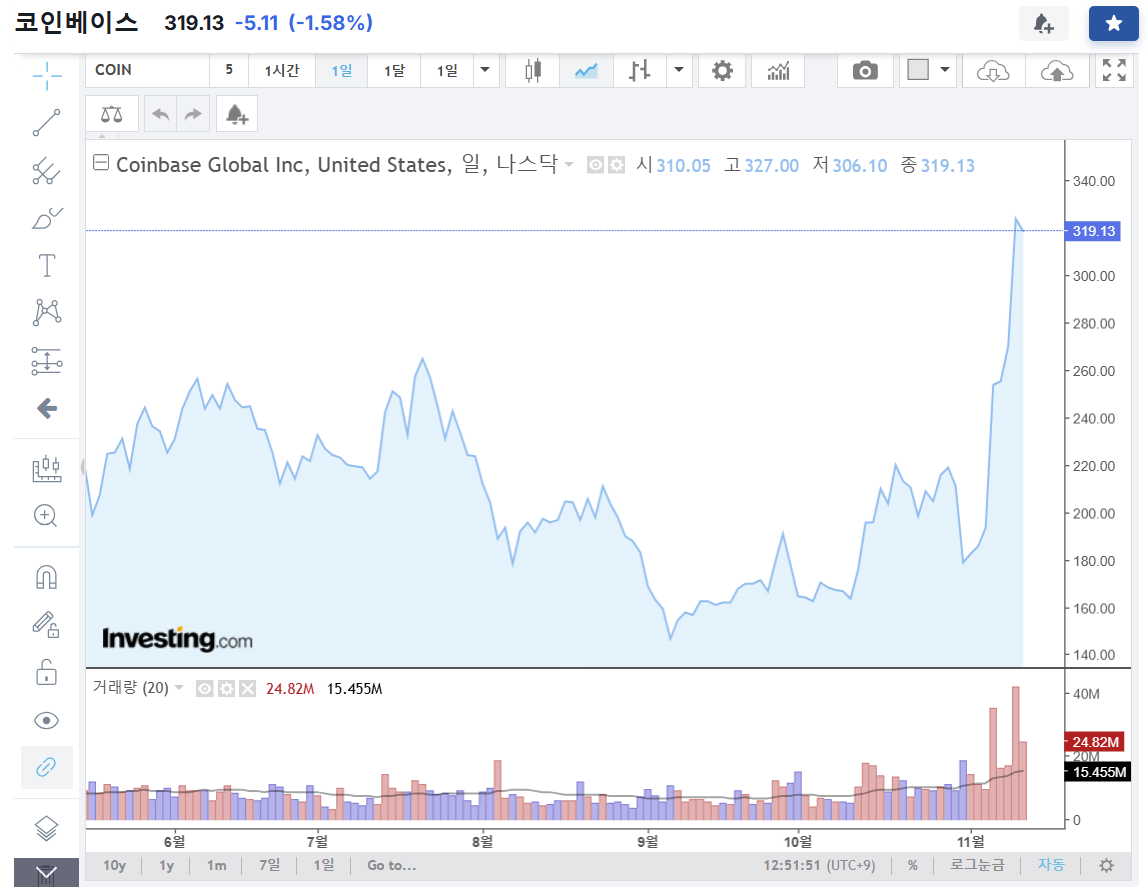
Task: Remove the volume indicator
Action: (247, 689)
